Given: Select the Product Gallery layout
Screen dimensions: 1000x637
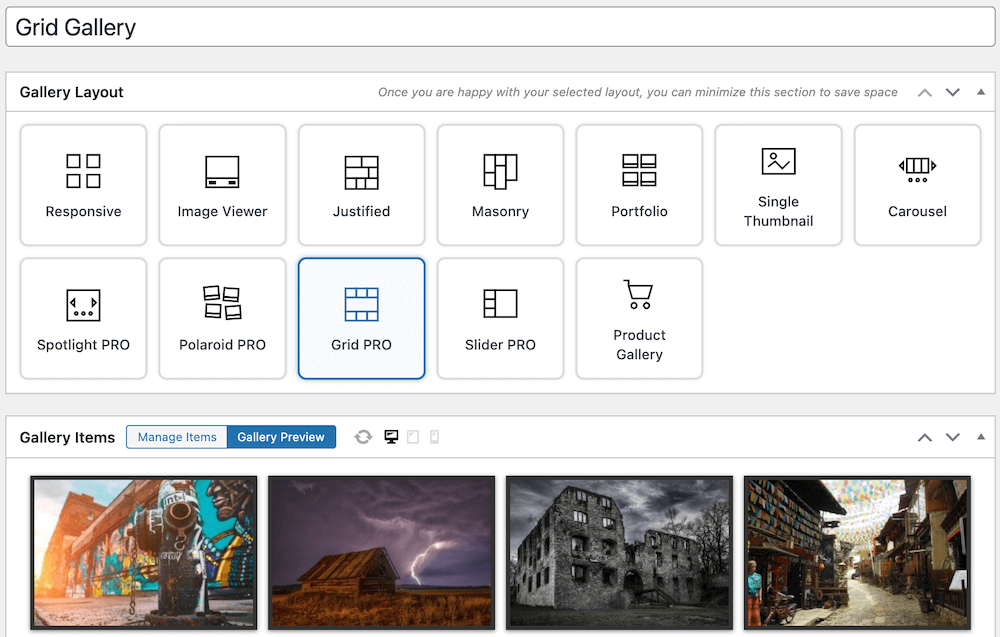Looking at the screenshot, I should pyautogui.click(x=639, y=318).
